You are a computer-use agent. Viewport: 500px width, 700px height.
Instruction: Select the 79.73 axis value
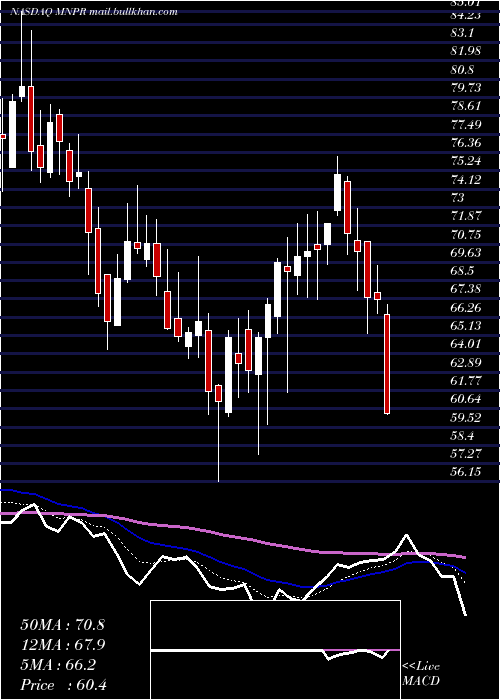[x=466, y=88]
